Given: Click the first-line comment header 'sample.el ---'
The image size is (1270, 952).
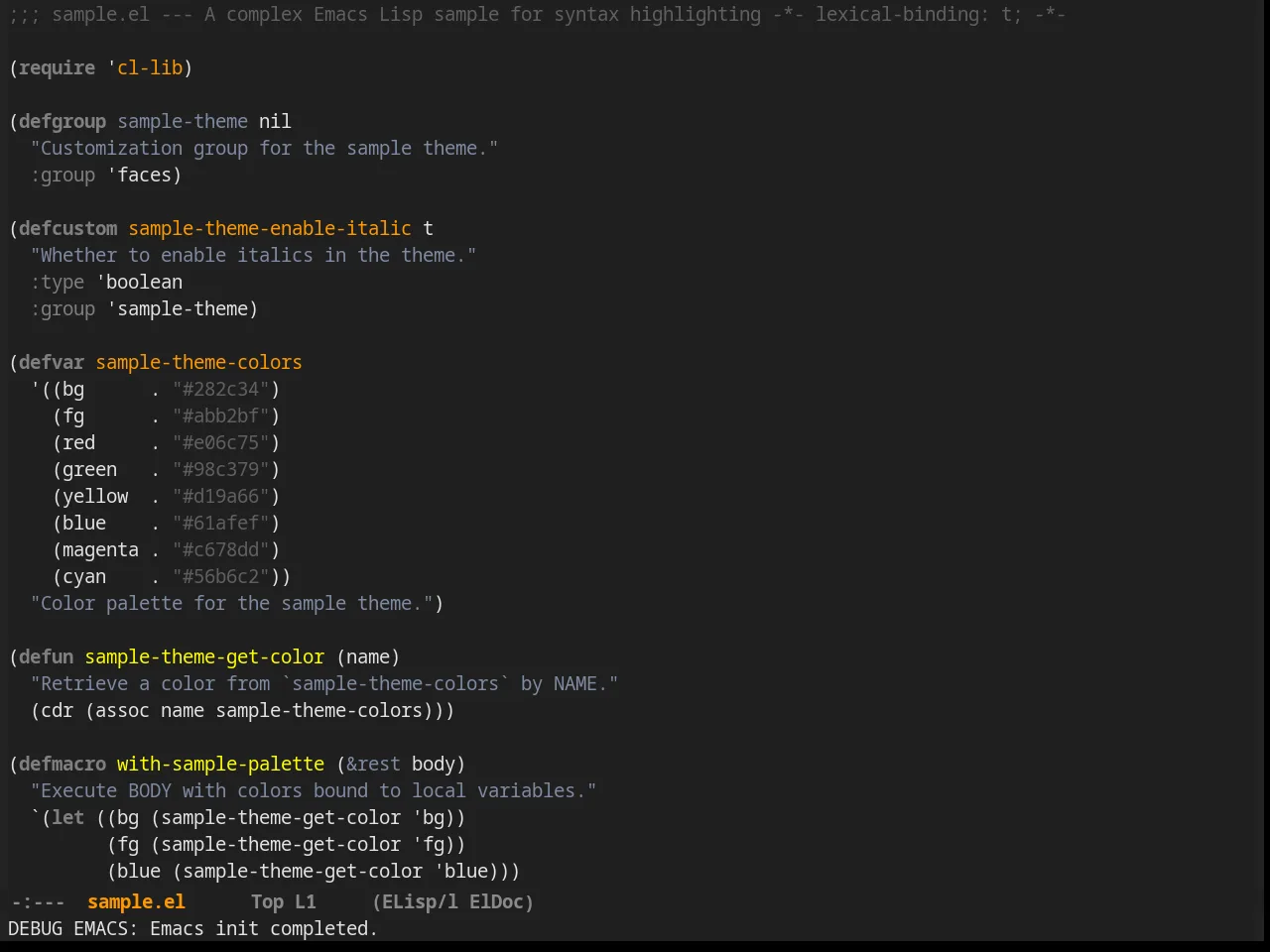Looking at the screenshot, I should tap(122, 14).
